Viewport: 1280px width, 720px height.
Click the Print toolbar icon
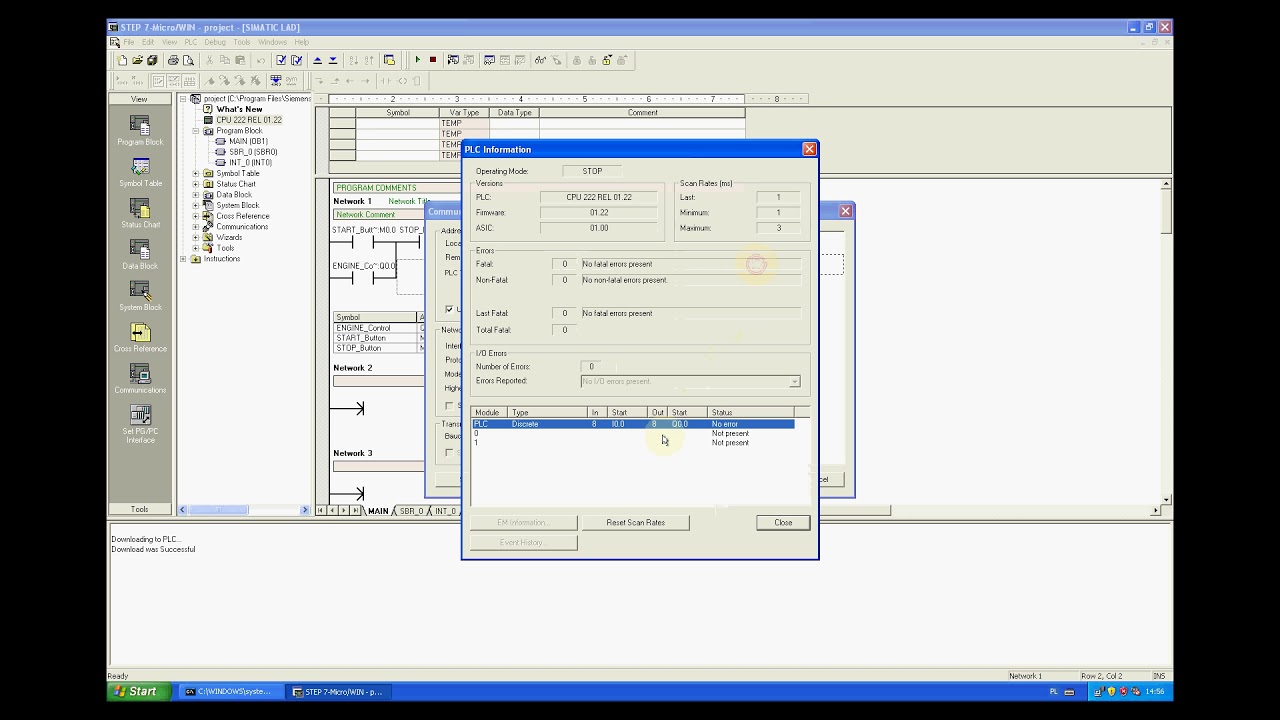(173, 60)
